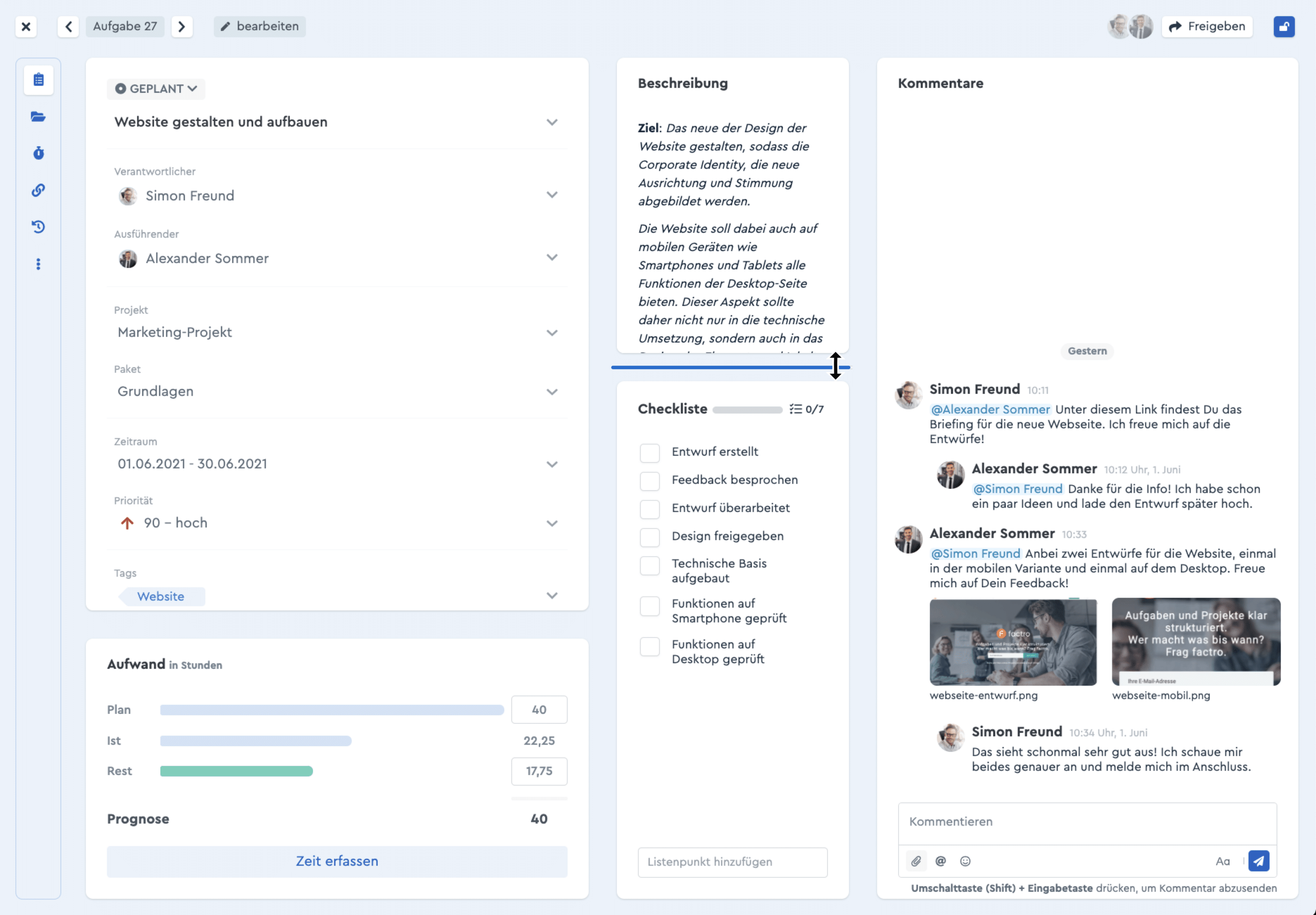
Task: Open the GEPLANT status dropdown
Action: click(155, 89)
